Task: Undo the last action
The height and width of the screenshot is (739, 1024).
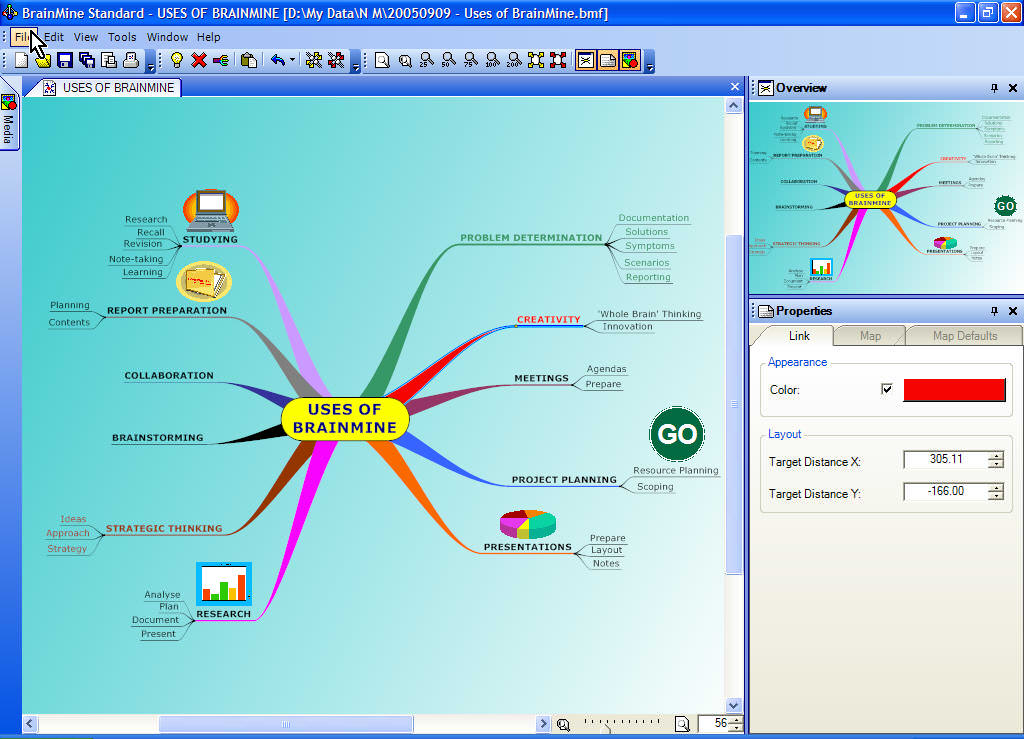Action: (278, 61)
